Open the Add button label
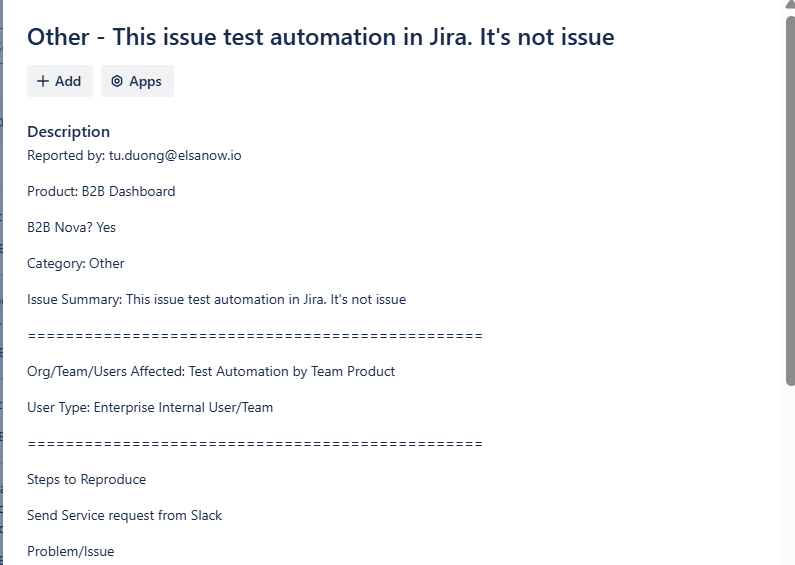 click(68, 81)
